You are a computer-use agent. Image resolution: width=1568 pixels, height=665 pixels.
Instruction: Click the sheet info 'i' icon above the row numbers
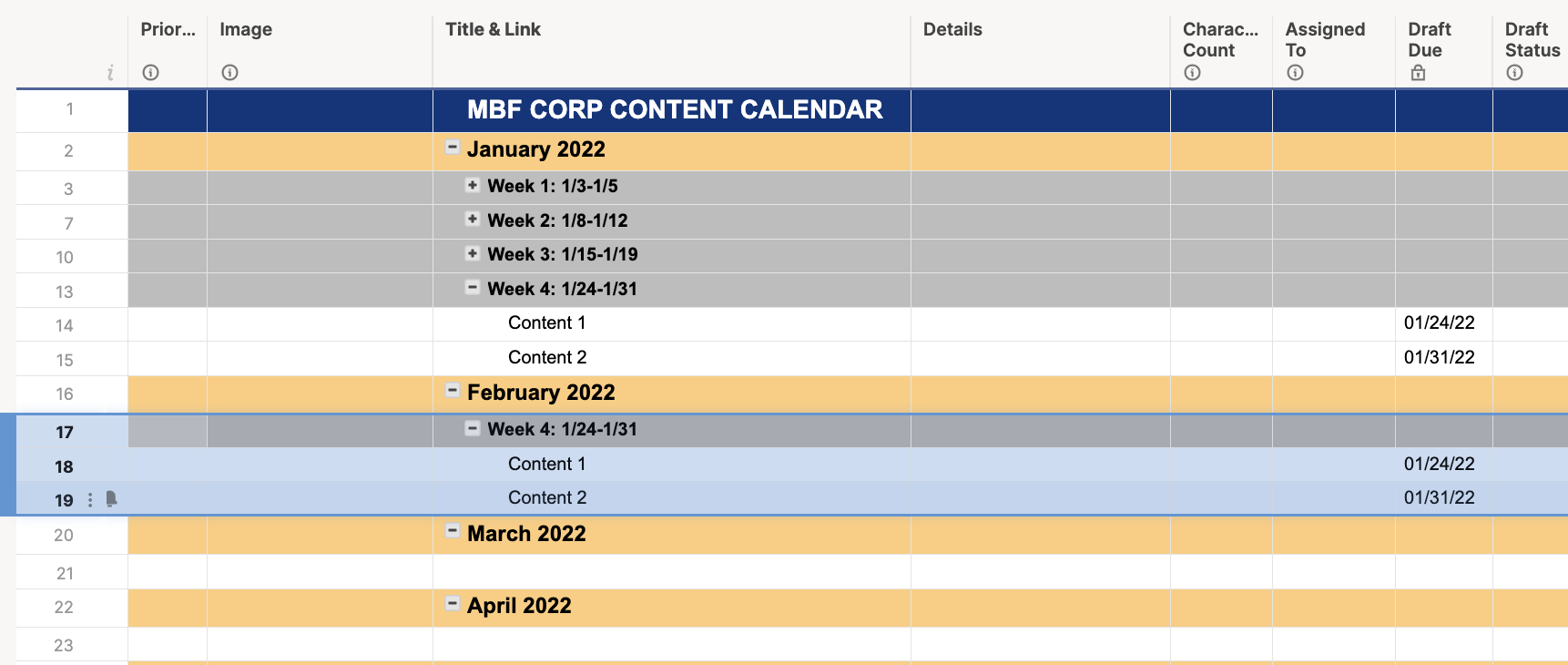(x=110, y=74)
